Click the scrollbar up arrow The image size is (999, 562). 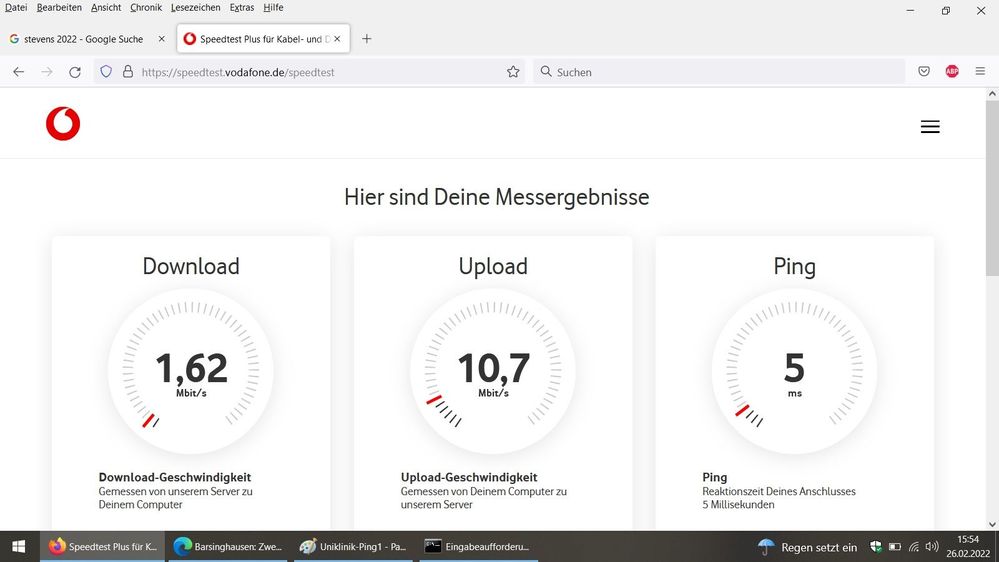[x=992, y=94]
